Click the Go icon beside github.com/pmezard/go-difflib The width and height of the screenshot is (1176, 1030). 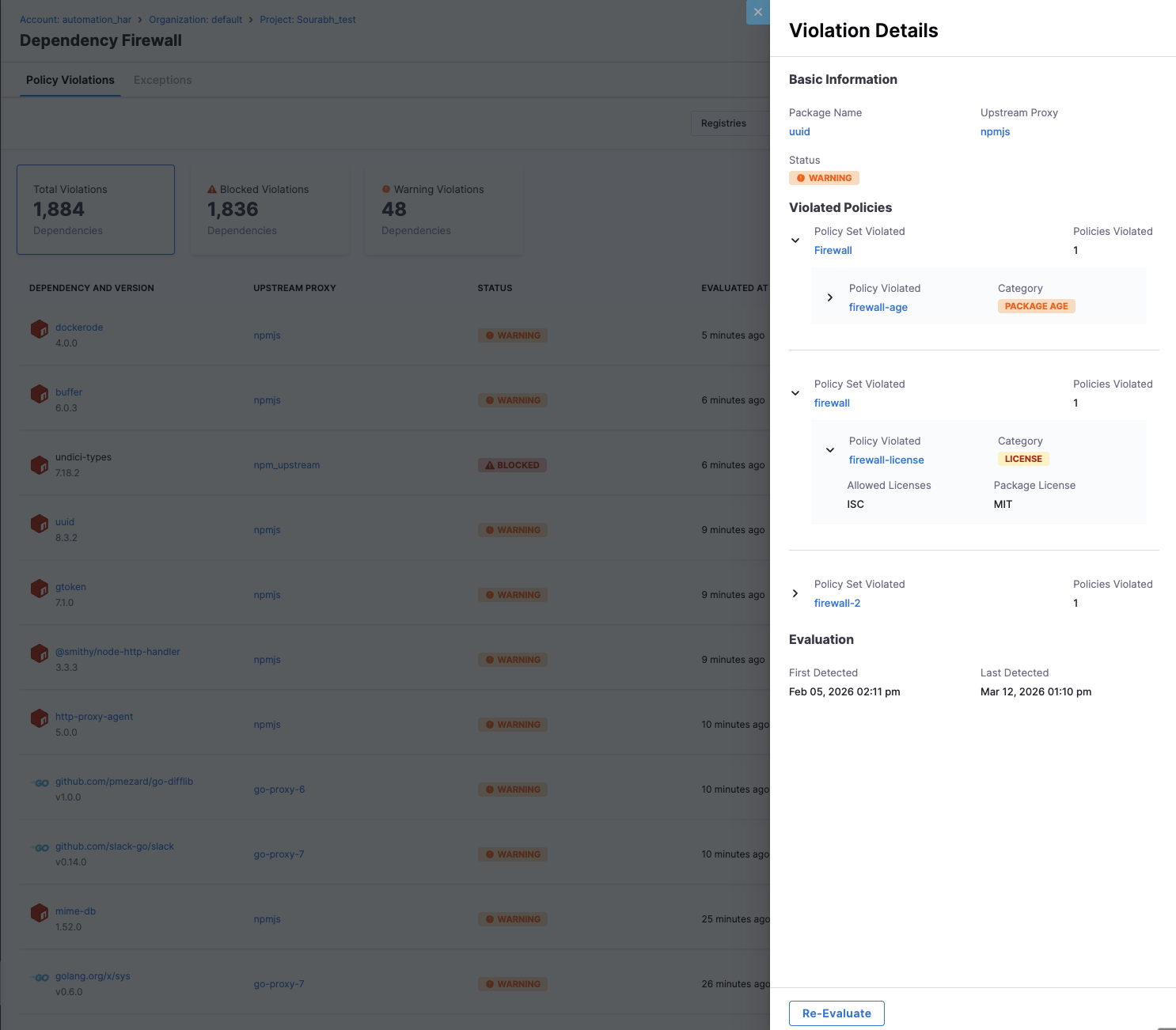tap(40, 782)
